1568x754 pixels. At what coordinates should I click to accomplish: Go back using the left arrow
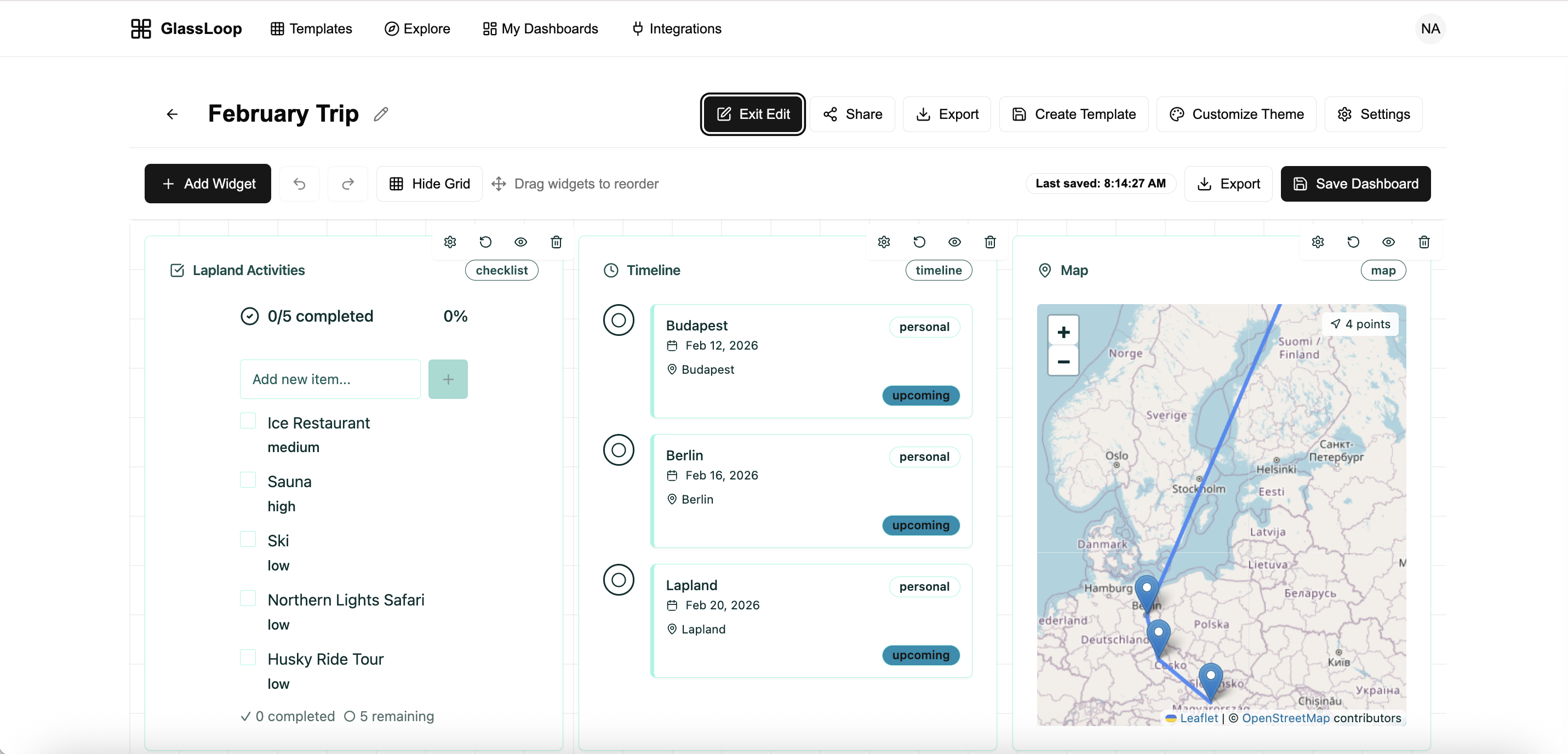172,114
